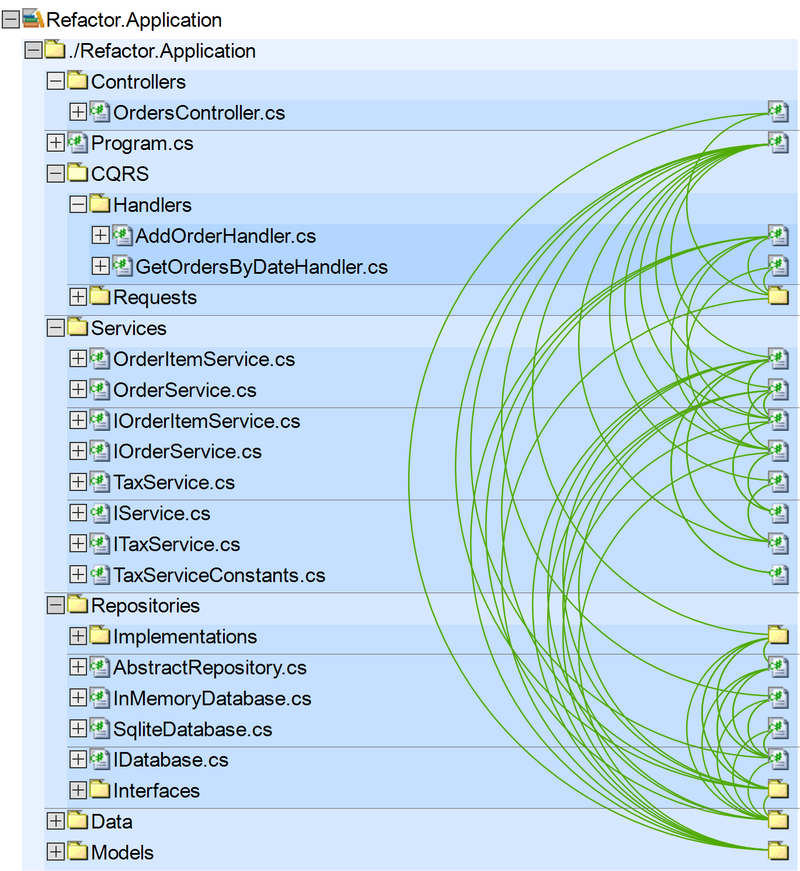Expand SqliteDatabase.cs node
800x871 pixels.
tap(77, 729)
